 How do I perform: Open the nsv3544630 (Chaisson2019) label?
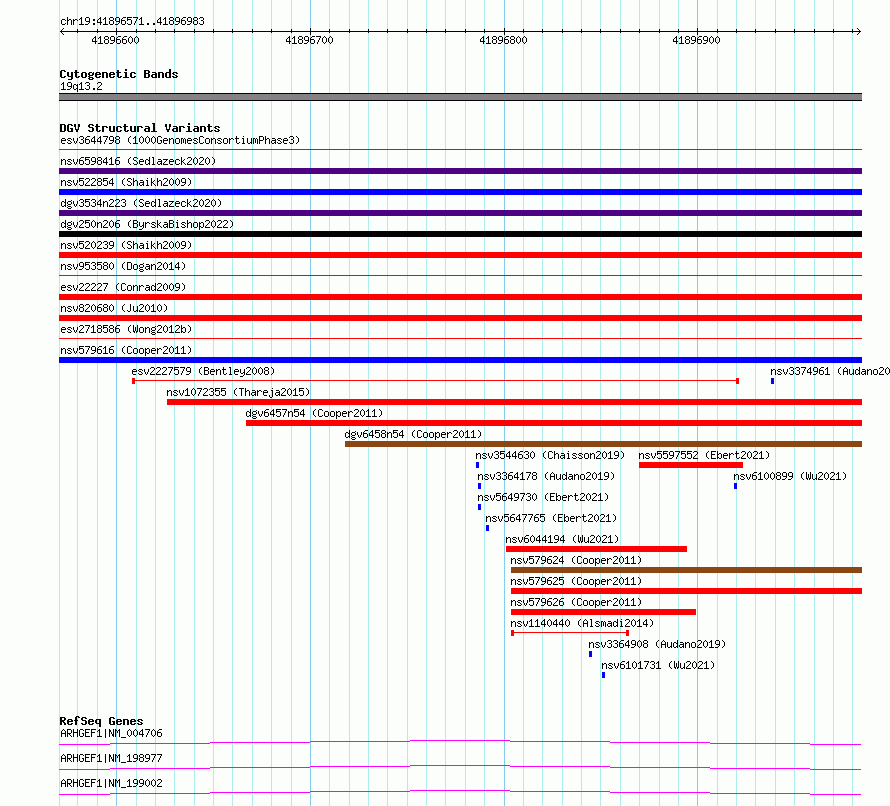(550, 455)
